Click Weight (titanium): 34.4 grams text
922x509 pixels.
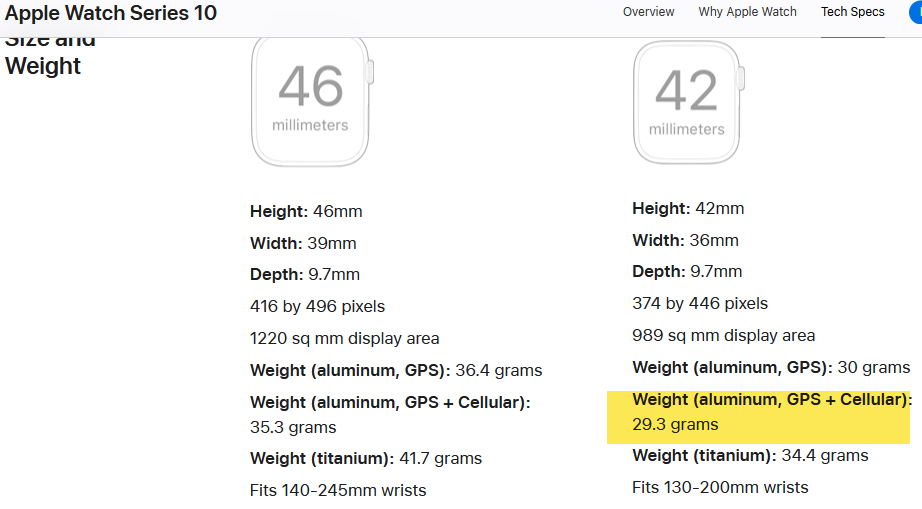(x=750, y=456)
